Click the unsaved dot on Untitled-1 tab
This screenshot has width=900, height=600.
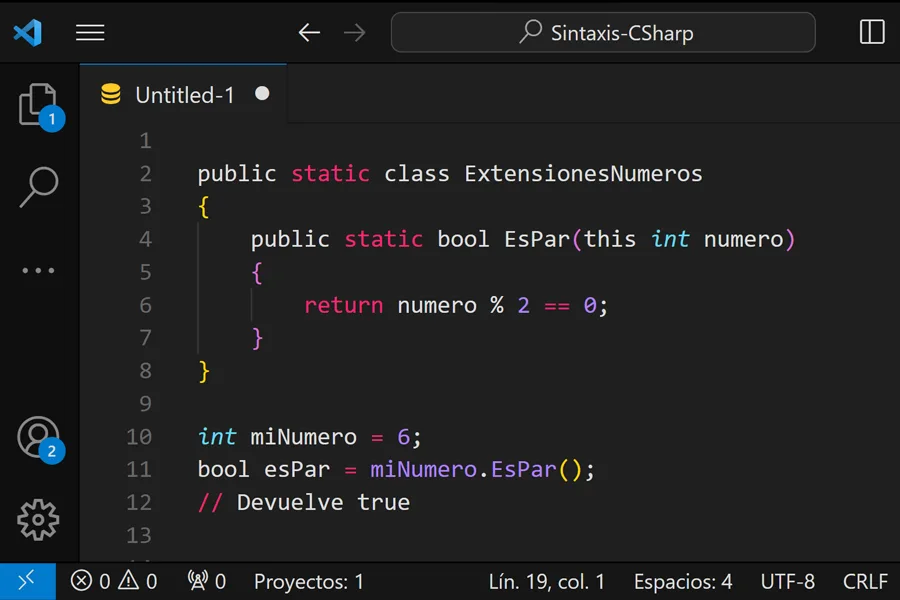[262, 94]
